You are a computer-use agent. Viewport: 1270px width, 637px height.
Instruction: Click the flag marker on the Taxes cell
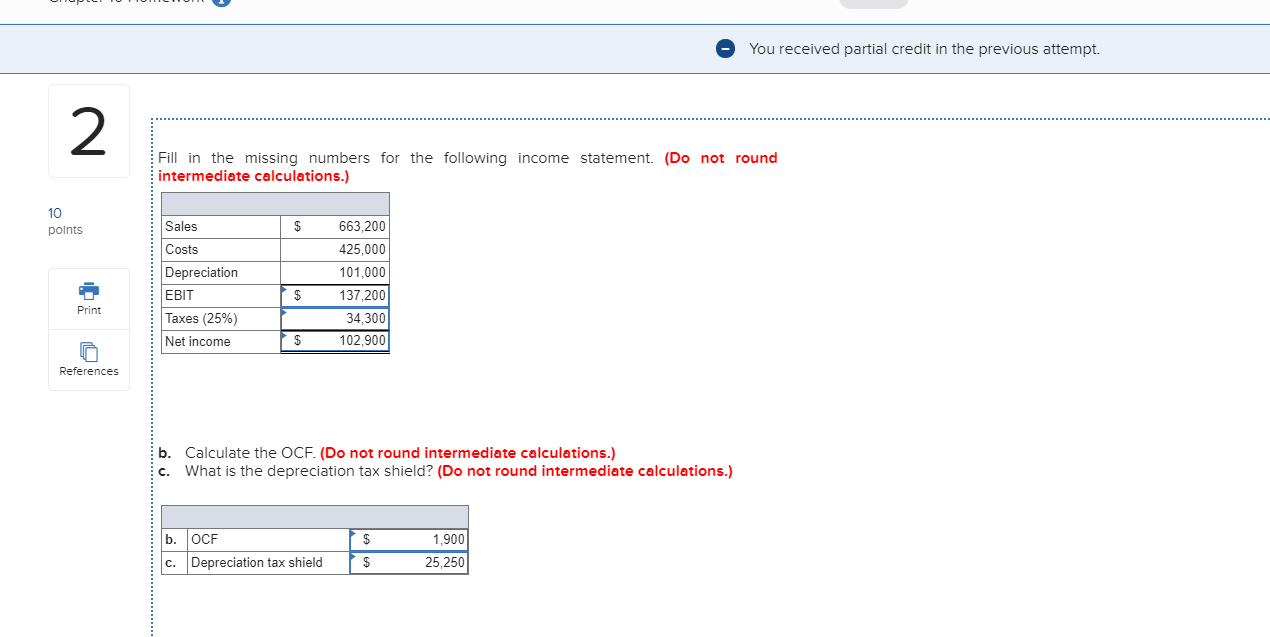coord(283,313)
